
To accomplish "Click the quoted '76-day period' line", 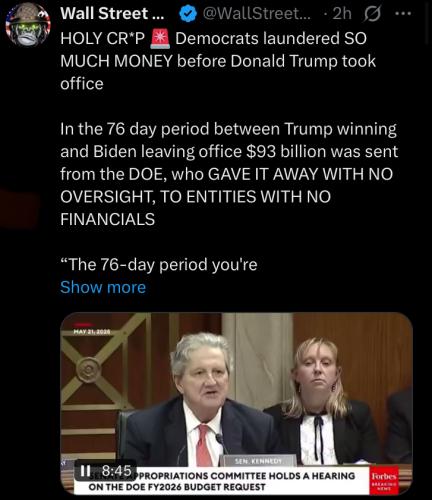I will [159, 265].
